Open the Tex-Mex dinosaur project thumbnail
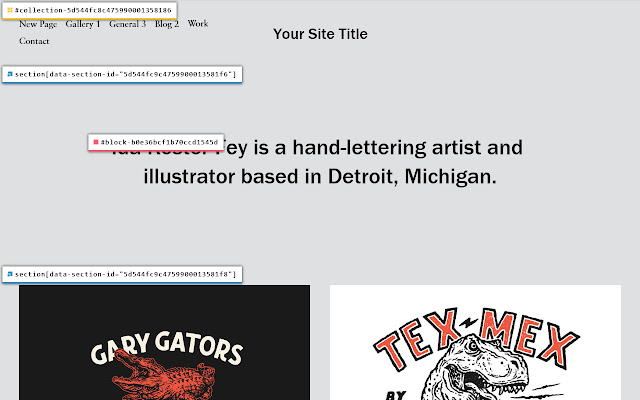This screenshot has height=400, width=640. [x=476, y=342]
